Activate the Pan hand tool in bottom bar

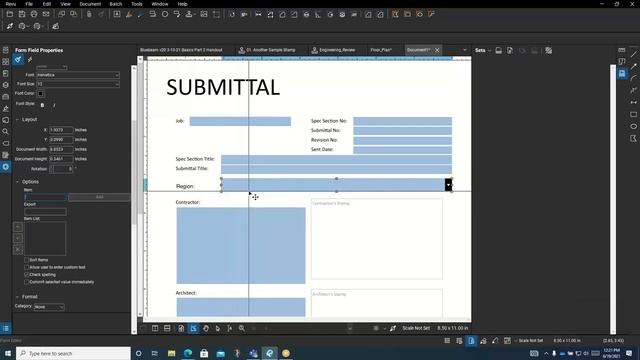pos(206,328)
